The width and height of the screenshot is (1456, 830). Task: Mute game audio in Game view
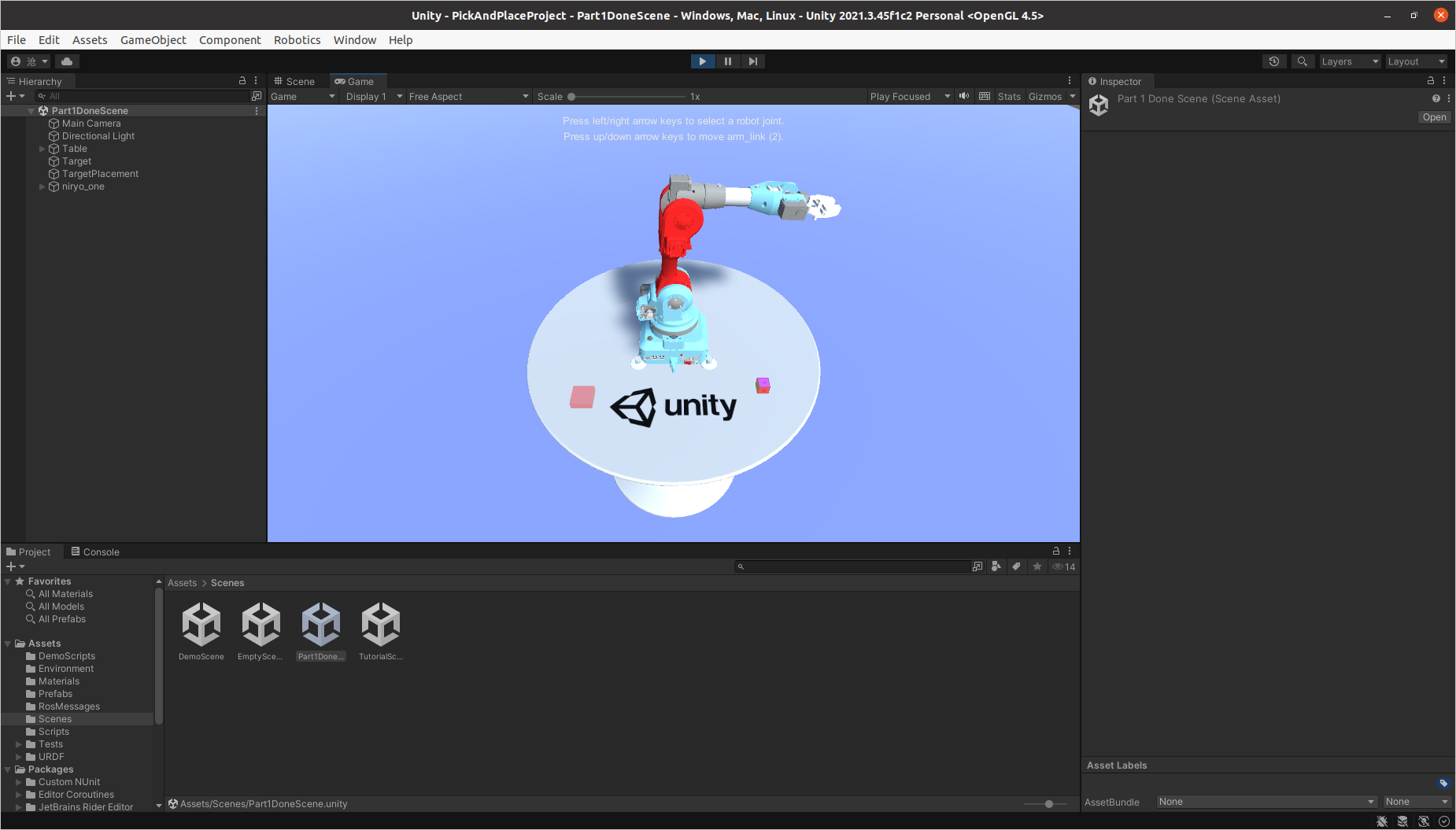[963, 96]
